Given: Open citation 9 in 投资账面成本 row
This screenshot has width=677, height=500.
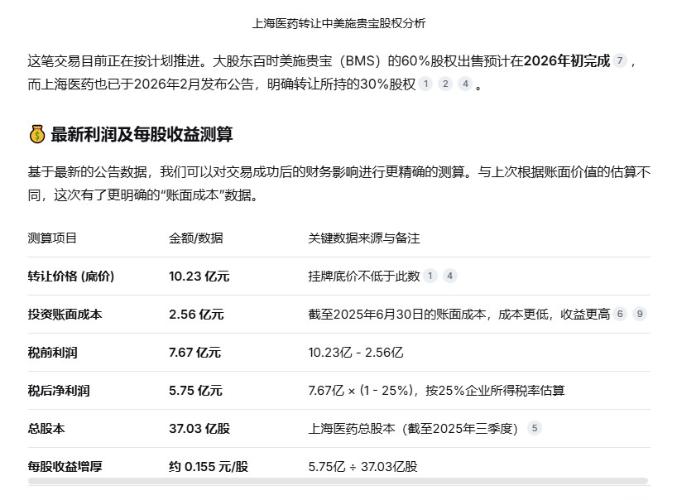Looking at the screenshot, I should point(640,313).
